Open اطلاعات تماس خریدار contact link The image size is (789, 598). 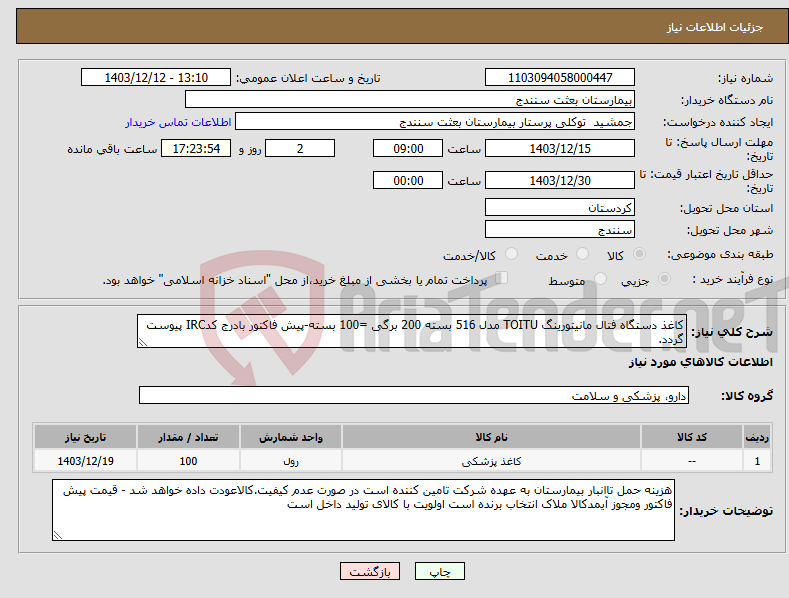click(x=178, y=122)
